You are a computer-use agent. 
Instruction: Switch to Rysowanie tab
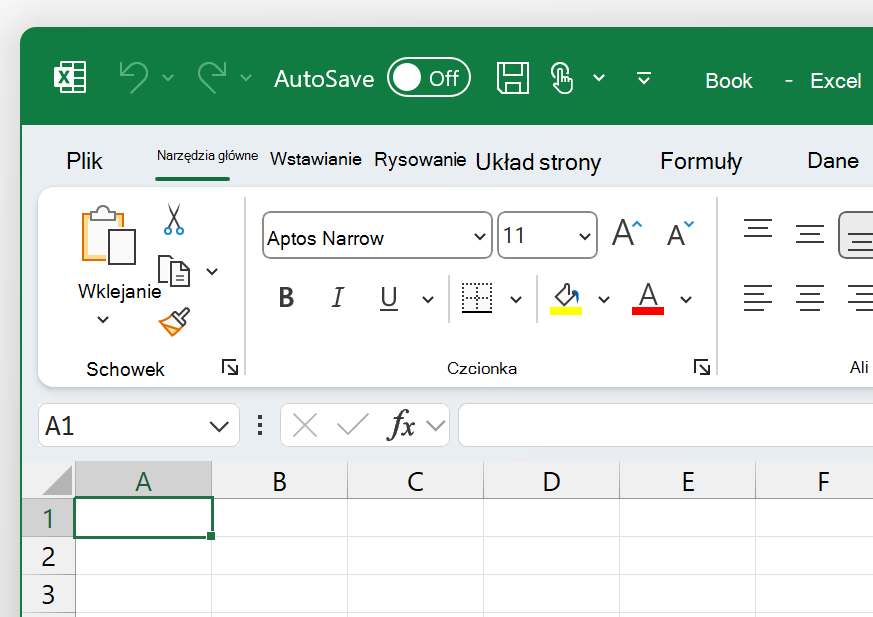click(x=420, y=159)
